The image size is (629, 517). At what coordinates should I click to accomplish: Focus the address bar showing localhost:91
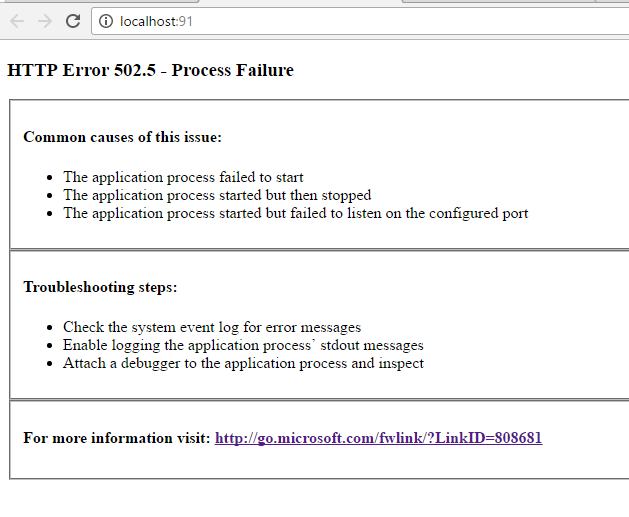(360, 21)
